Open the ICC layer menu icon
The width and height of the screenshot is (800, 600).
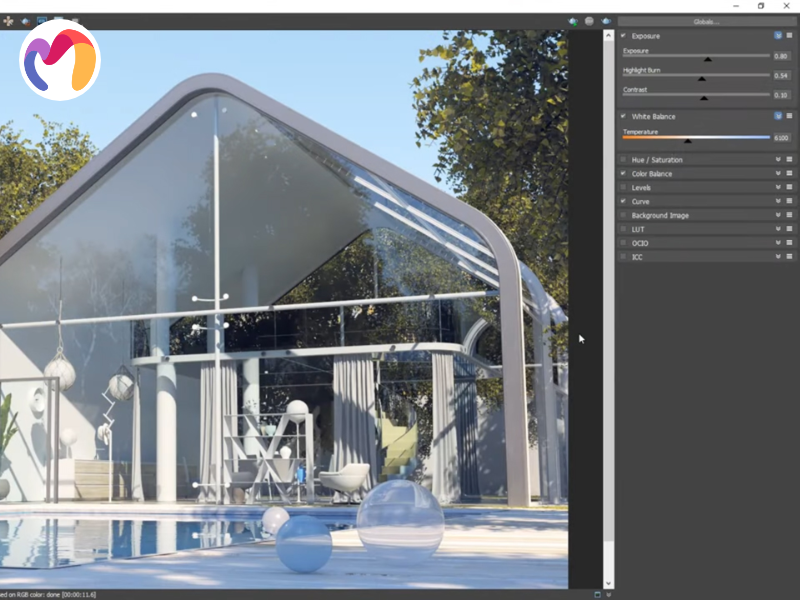tap(789, 257)
